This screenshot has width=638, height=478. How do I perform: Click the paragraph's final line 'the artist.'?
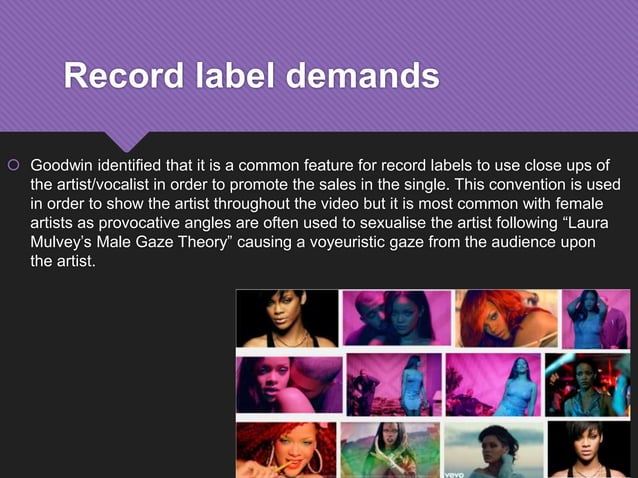(x=63, y=261)
